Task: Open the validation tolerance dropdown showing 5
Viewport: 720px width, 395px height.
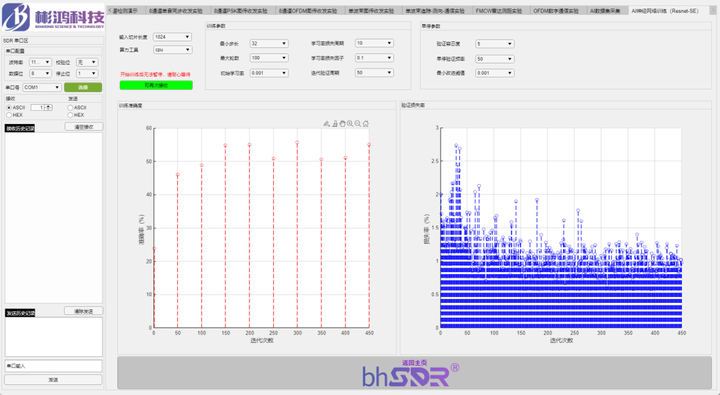Action: [495, 44]
